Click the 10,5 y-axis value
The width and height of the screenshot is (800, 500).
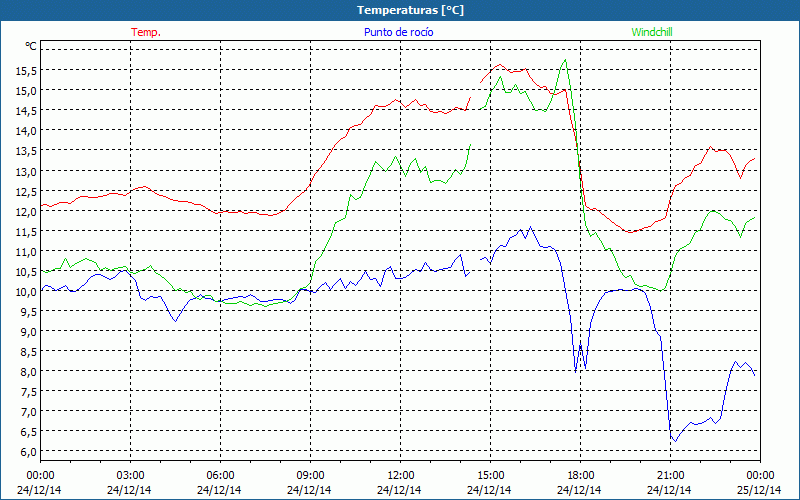pyautogui.click(x=27, y=271)
